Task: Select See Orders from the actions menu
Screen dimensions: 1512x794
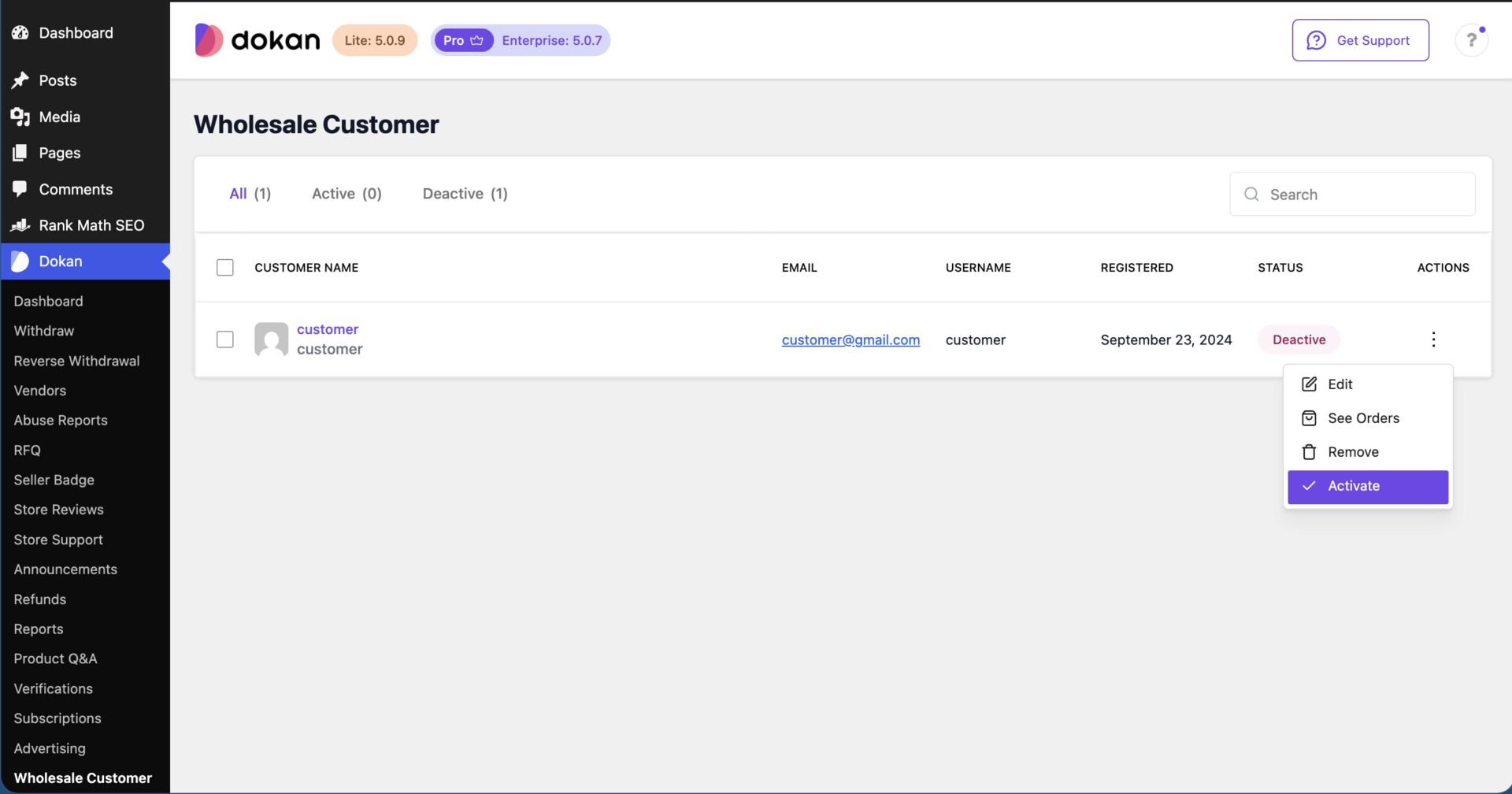Action: tap(1368, 418)
